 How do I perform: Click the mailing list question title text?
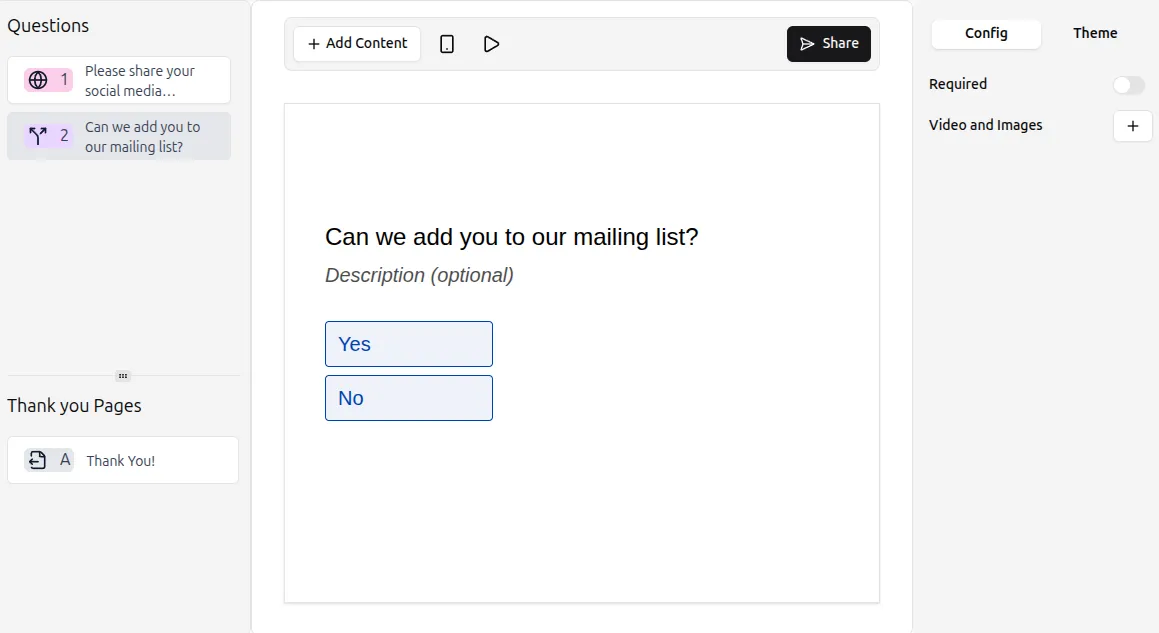(x=511, y=237)
